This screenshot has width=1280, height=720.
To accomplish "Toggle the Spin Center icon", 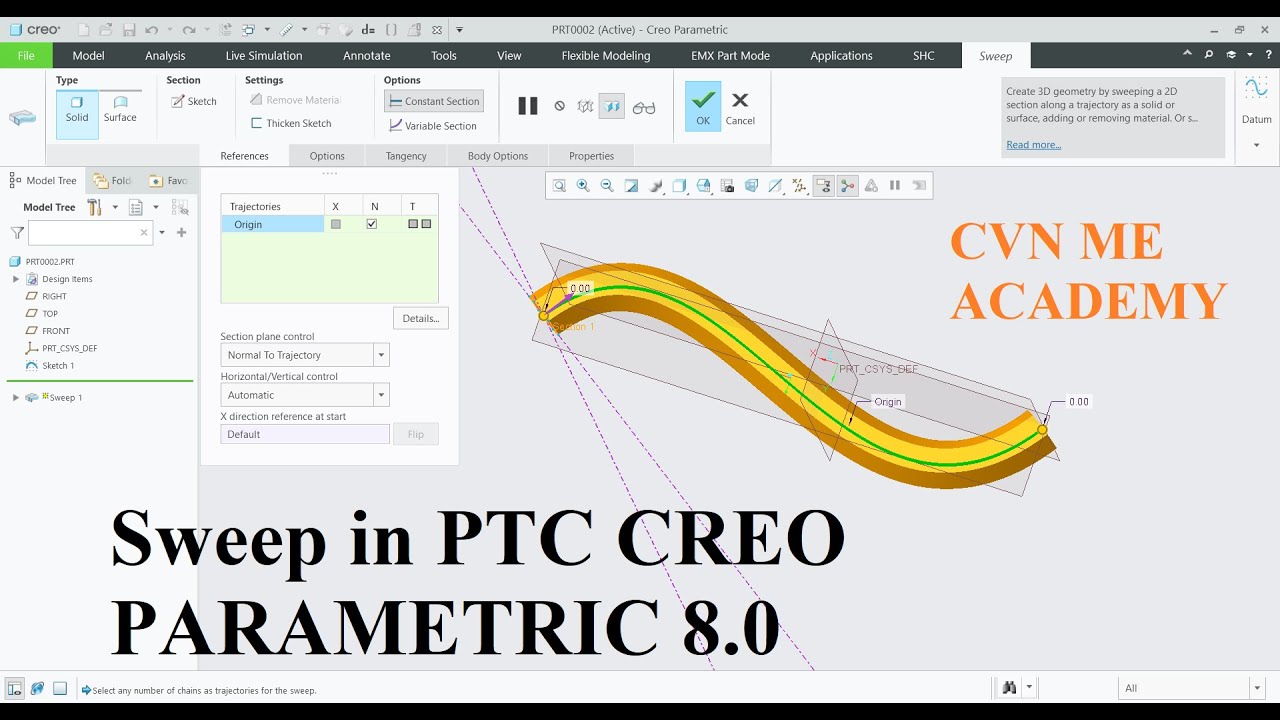I will tap(847, 185).
